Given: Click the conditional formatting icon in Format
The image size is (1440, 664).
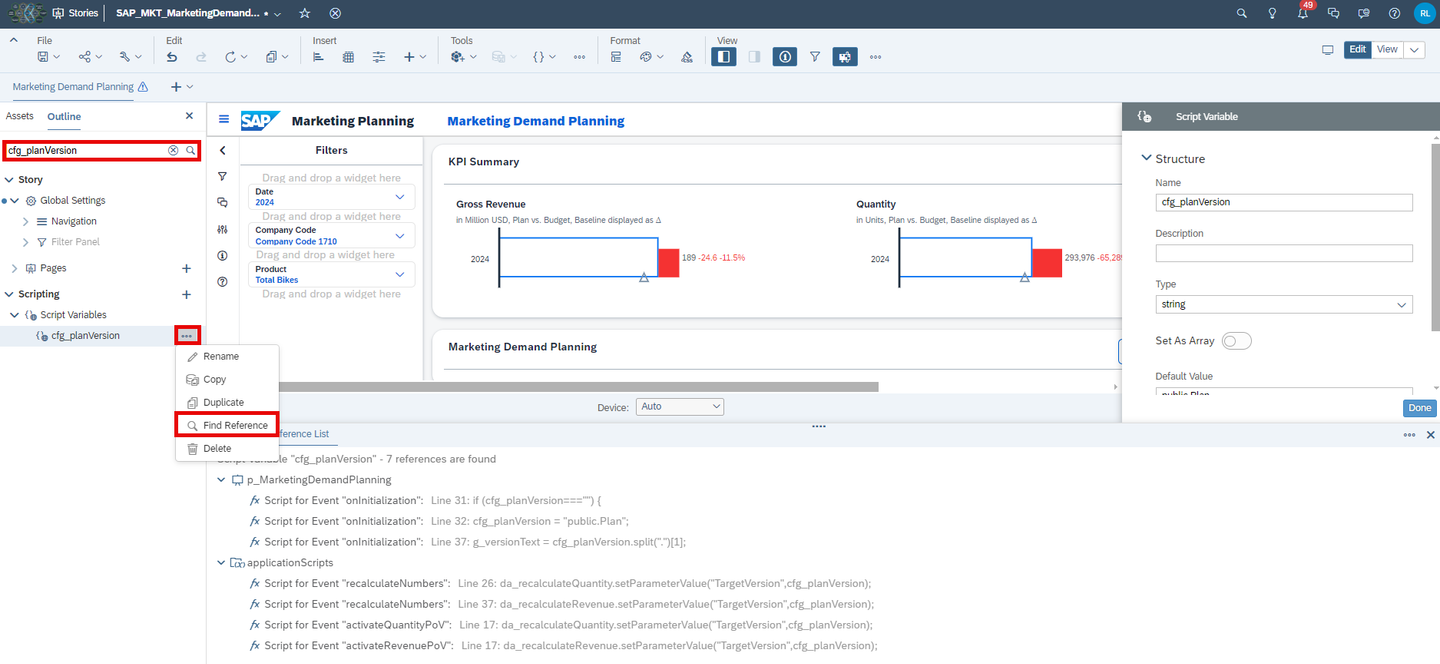Looking at the screenshot, I should coord(687,57).
